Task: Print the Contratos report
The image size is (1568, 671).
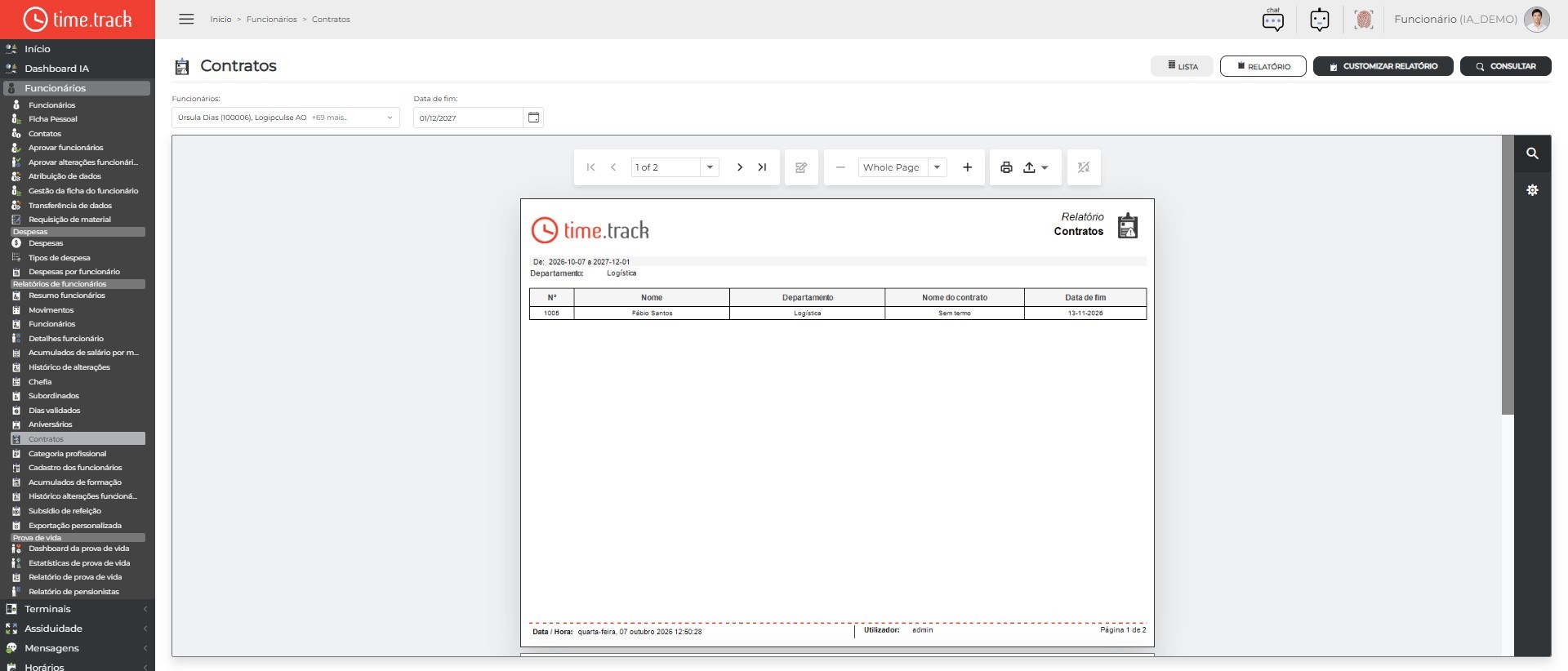Action: [1006, 167]
